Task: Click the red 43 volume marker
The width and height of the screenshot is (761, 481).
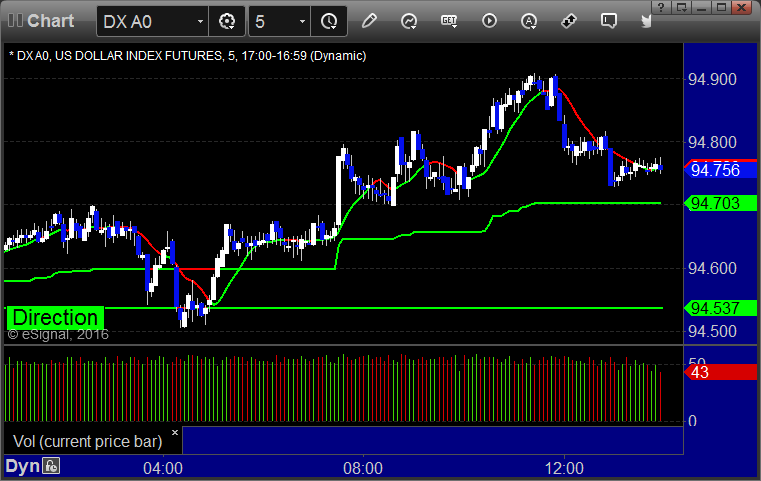Action: tap(720, 372)
